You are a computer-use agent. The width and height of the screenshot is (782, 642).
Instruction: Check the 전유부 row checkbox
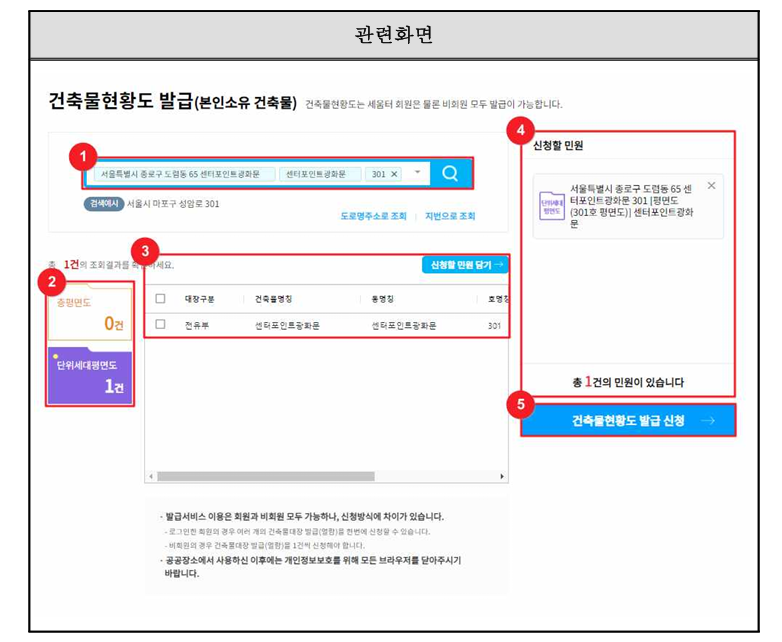[x=160, y=324]
